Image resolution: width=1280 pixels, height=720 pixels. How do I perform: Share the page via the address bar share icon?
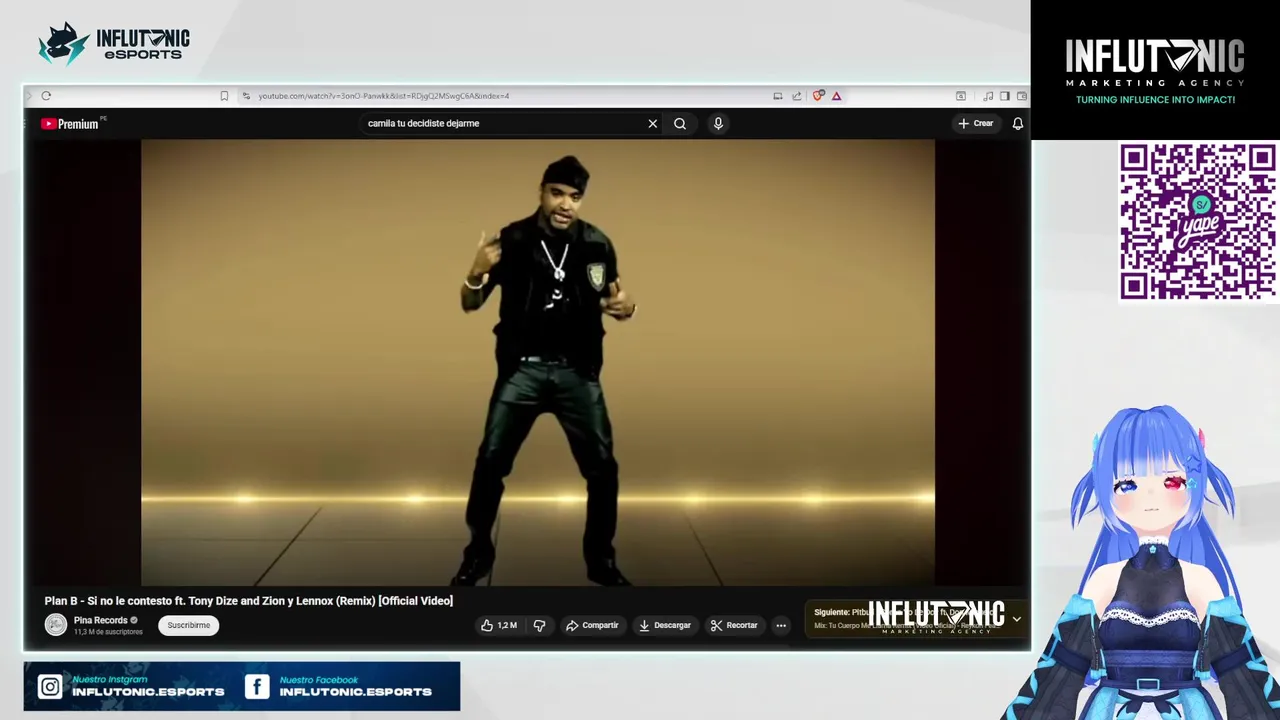click(x=797, y=96)
